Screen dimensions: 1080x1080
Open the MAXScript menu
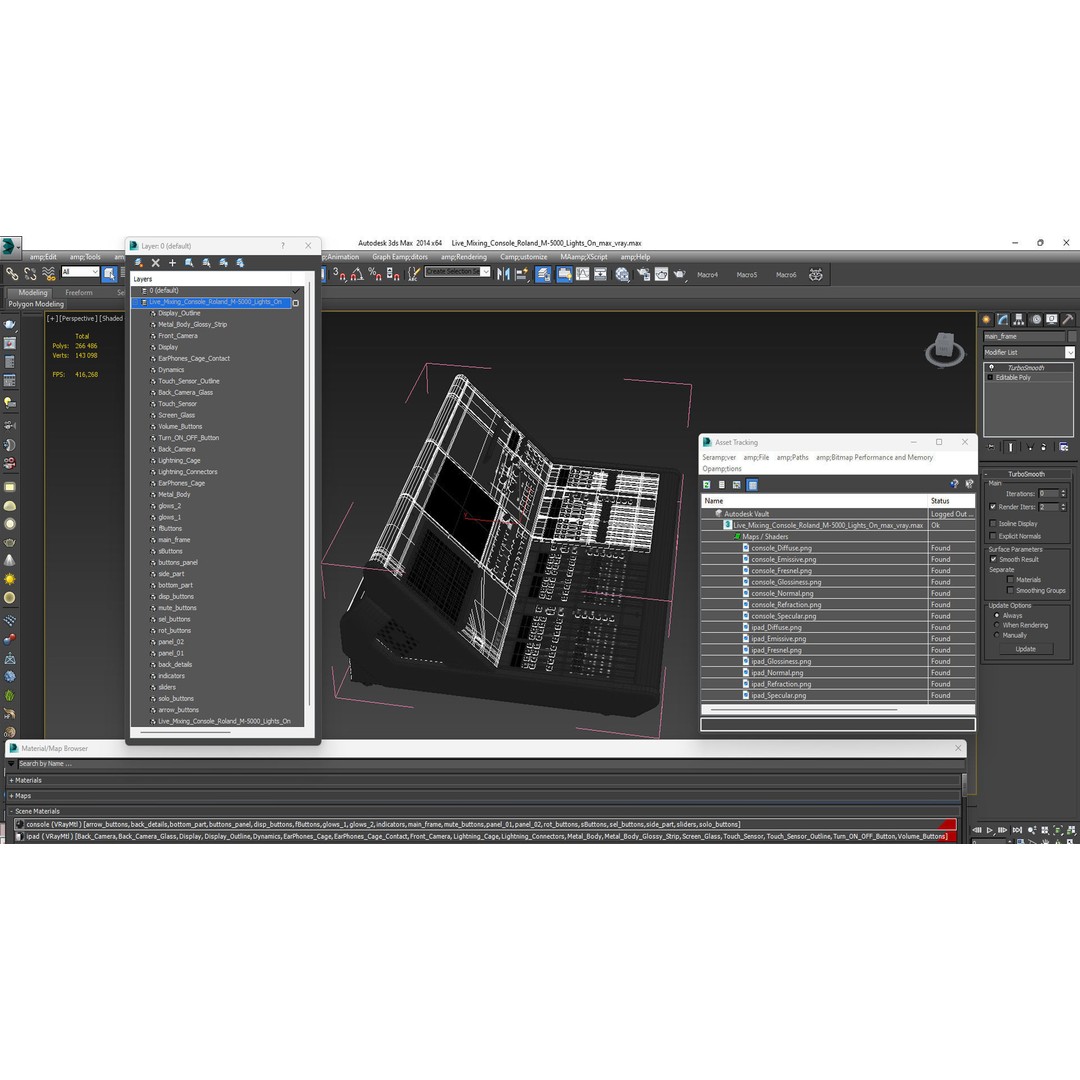(583, 257)
